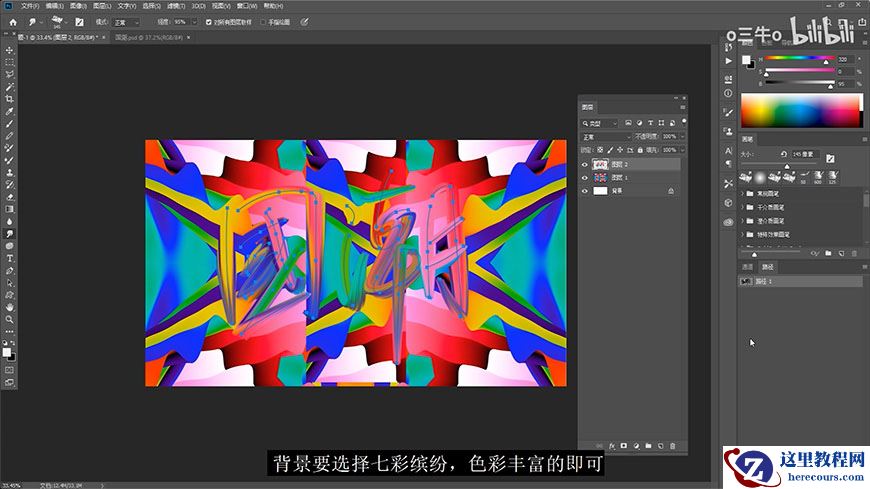
Task: Click the Home icon in options bar
Action: click(x=13, y=22)
